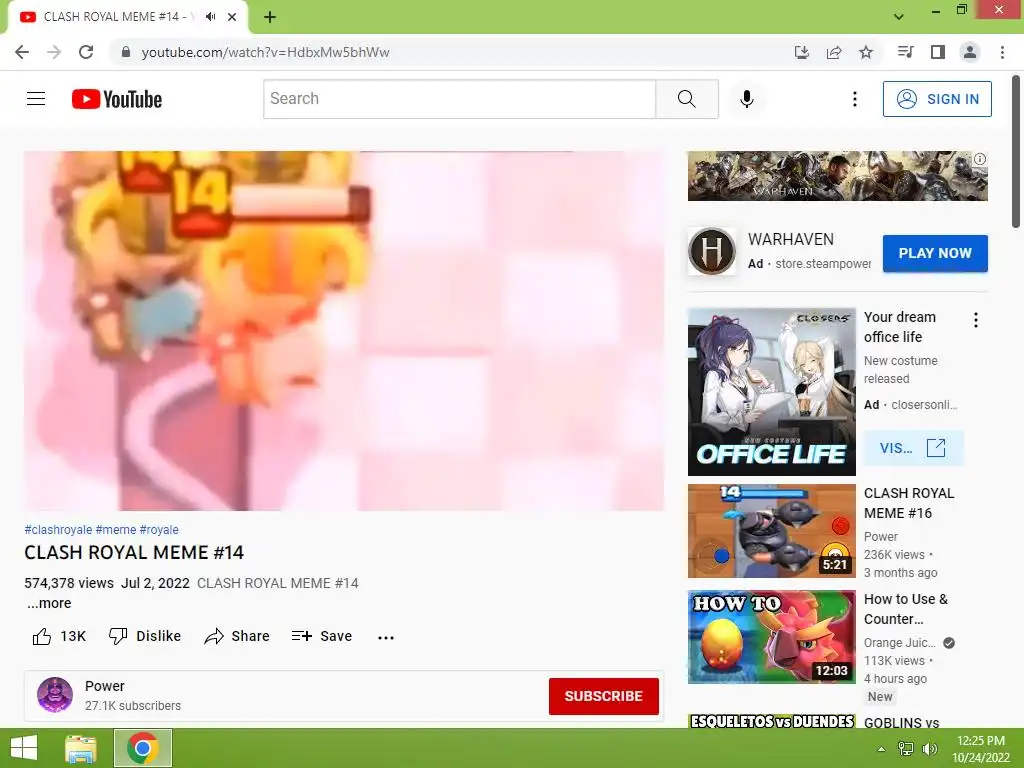Dislike the video
Viewport: 1024px width, 768px height.
(x=145, y=636)
